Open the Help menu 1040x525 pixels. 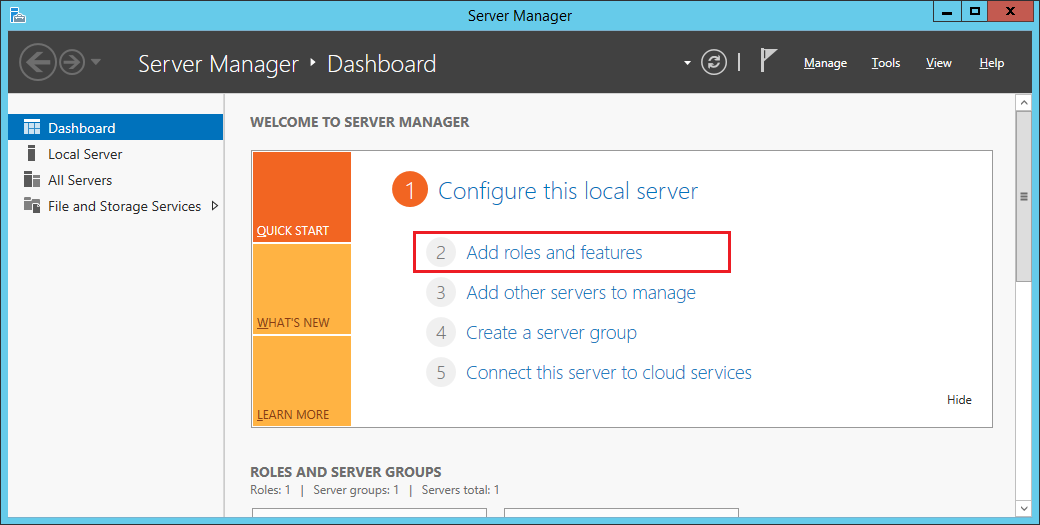pyautogui.click(x=992, y=63)
